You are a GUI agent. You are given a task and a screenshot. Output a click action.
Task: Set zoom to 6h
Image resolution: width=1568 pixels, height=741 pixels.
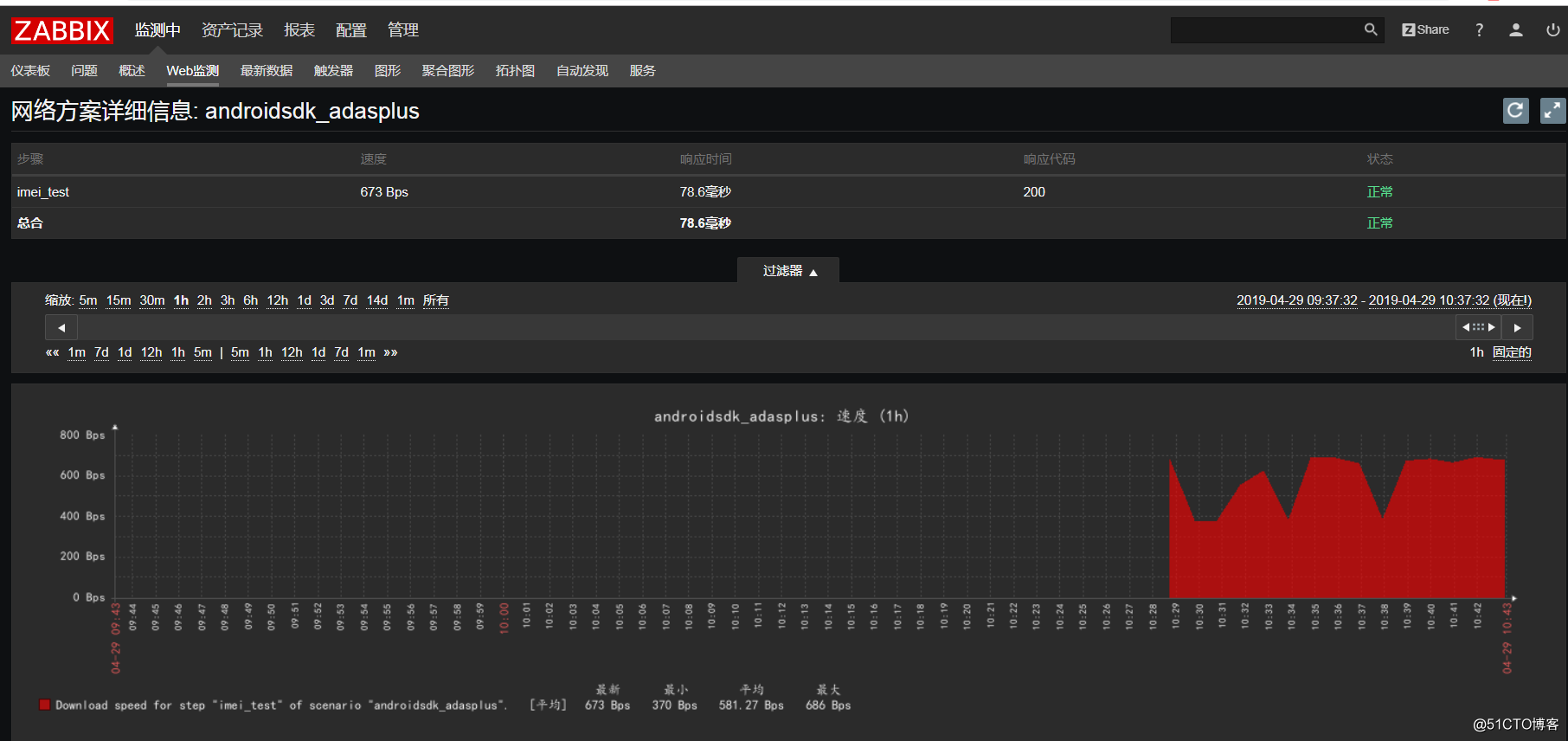pyautogui.click(x=250, y=300)
